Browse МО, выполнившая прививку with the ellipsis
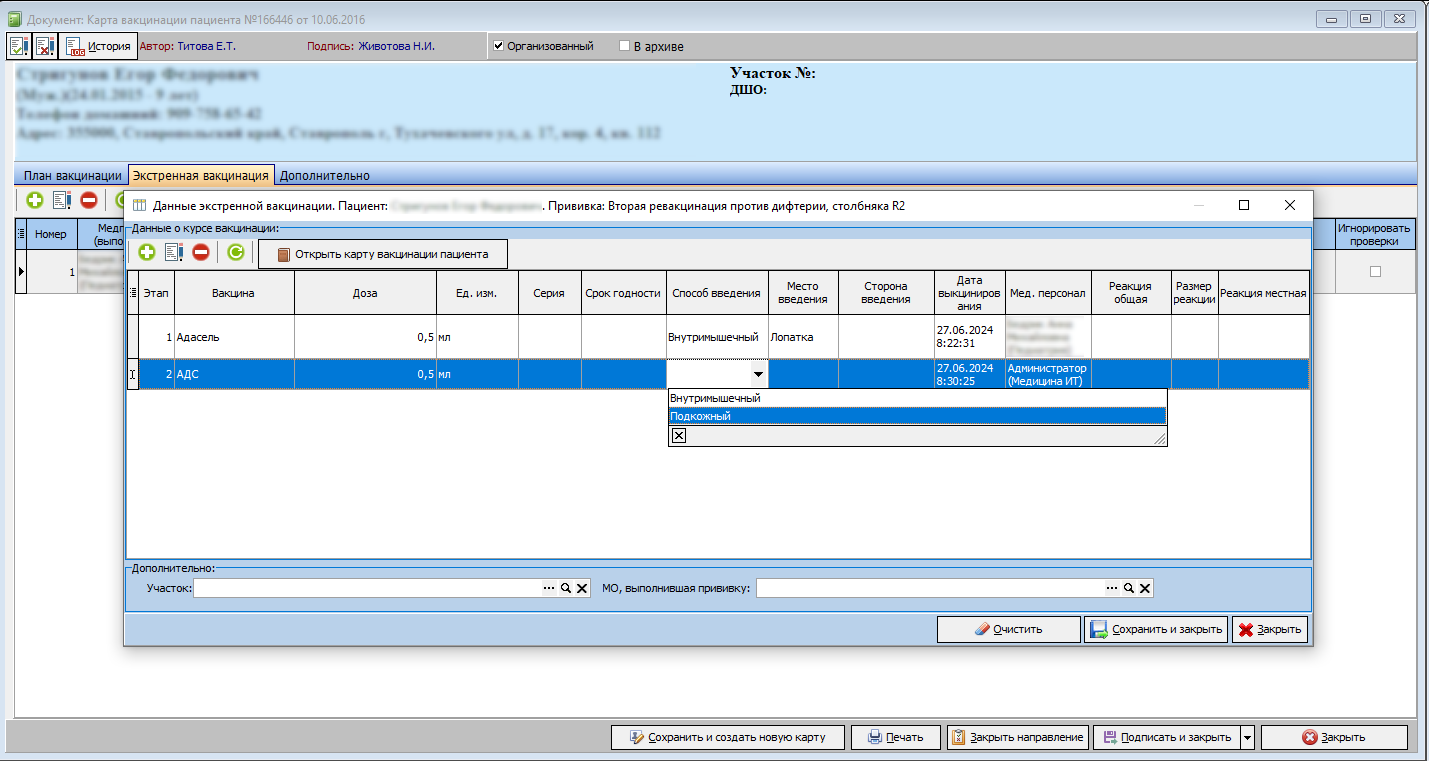The image size is (1429, 761). pyautogui.click(x=1111, y=588)
